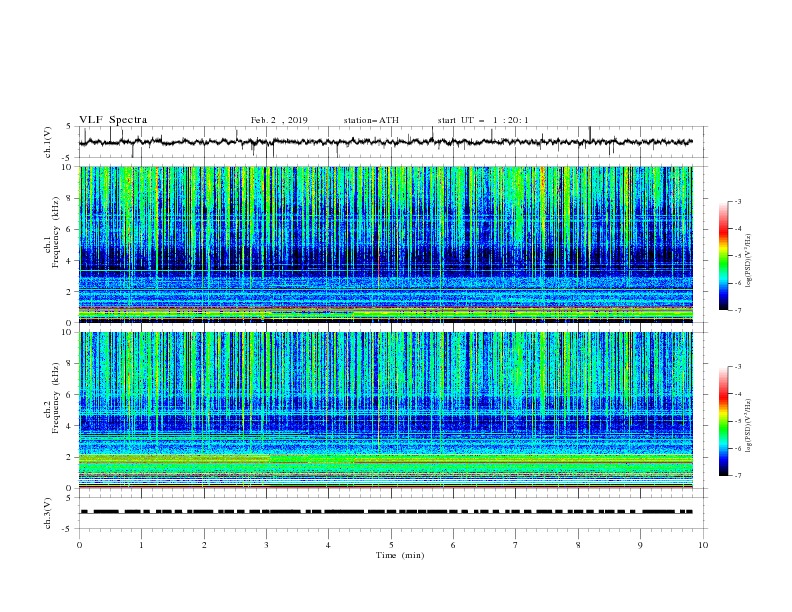
Task: Select the date label "Feb. 2 , 2019"
Action: pyautogui.click(x=279, y=120)
